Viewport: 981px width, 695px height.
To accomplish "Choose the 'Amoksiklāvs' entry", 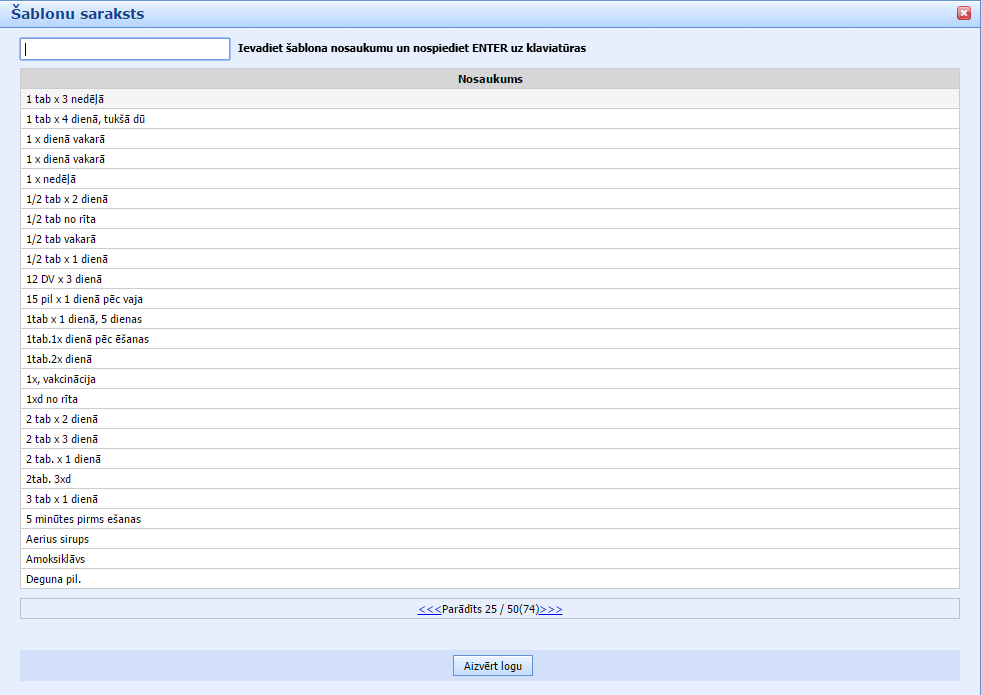I will 55,559.
